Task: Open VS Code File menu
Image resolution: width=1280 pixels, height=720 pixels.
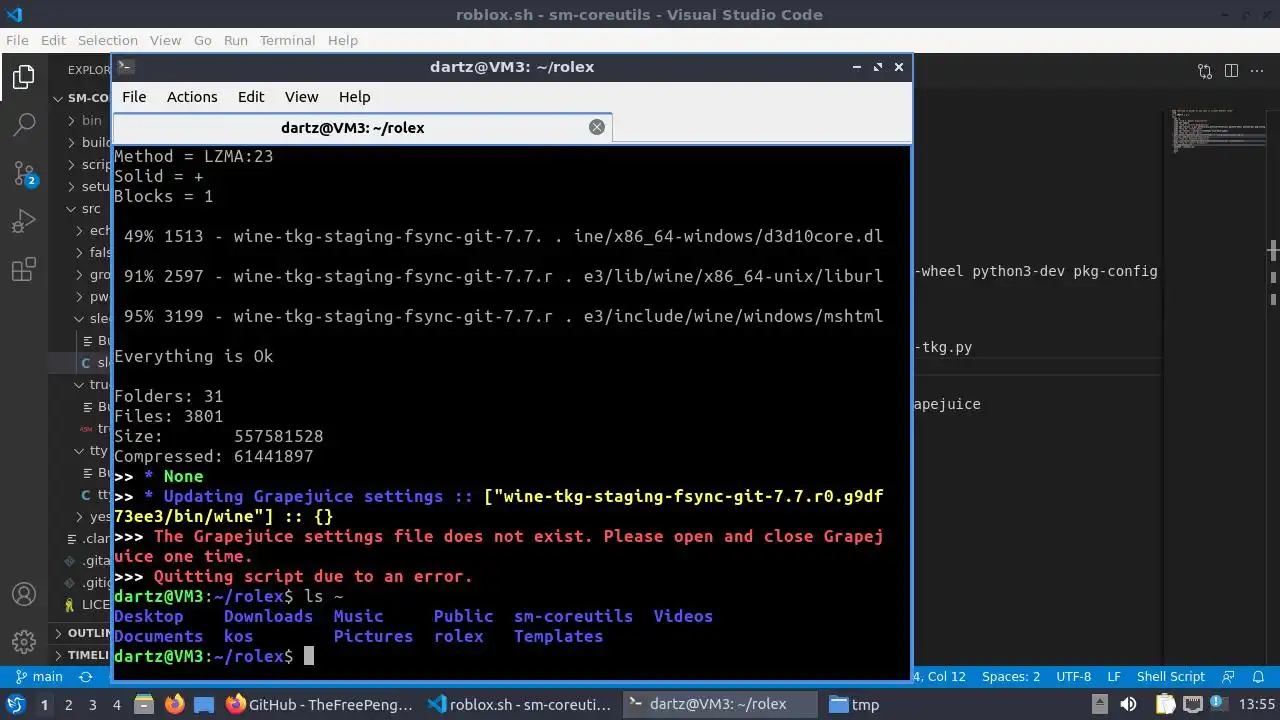Action: point(17,40)
